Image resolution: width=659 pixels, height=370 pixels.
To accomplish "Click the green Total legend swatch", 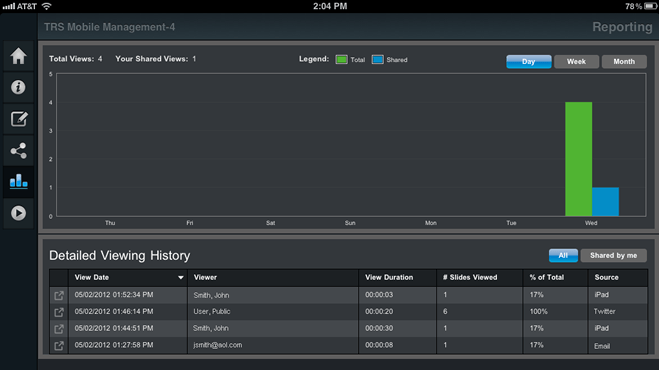I will [341, 60].
